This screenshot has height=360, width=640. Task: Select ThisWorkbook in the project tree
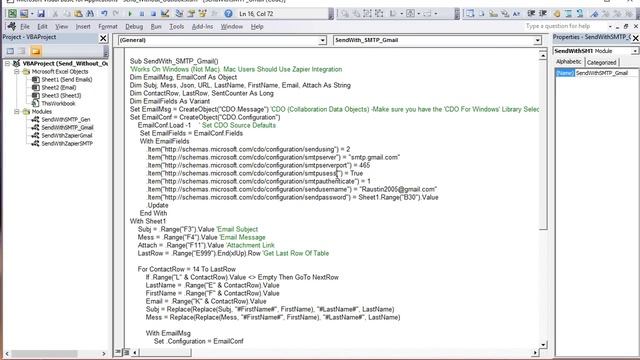click(58, 104)
